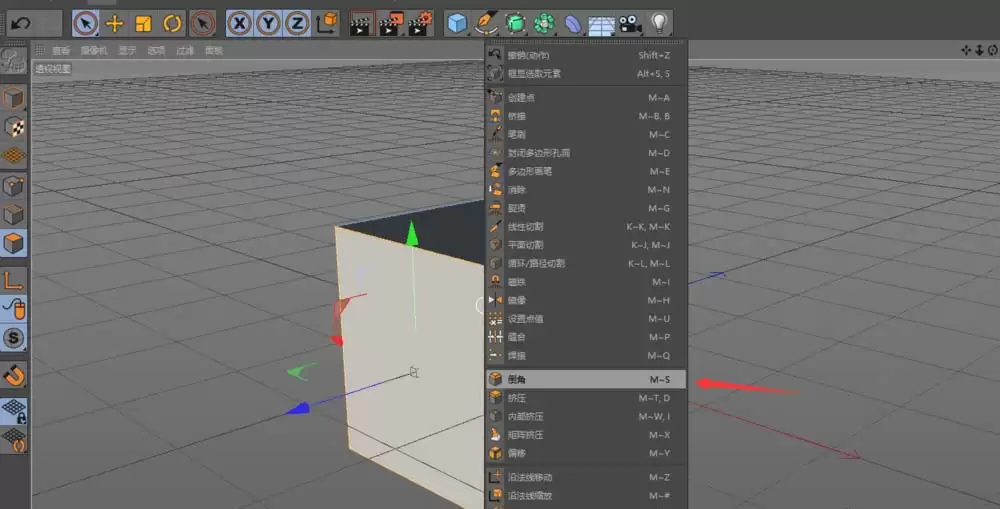Open the 面板 viewport menu
1000x509 pixels.
(x=214, y=50)
